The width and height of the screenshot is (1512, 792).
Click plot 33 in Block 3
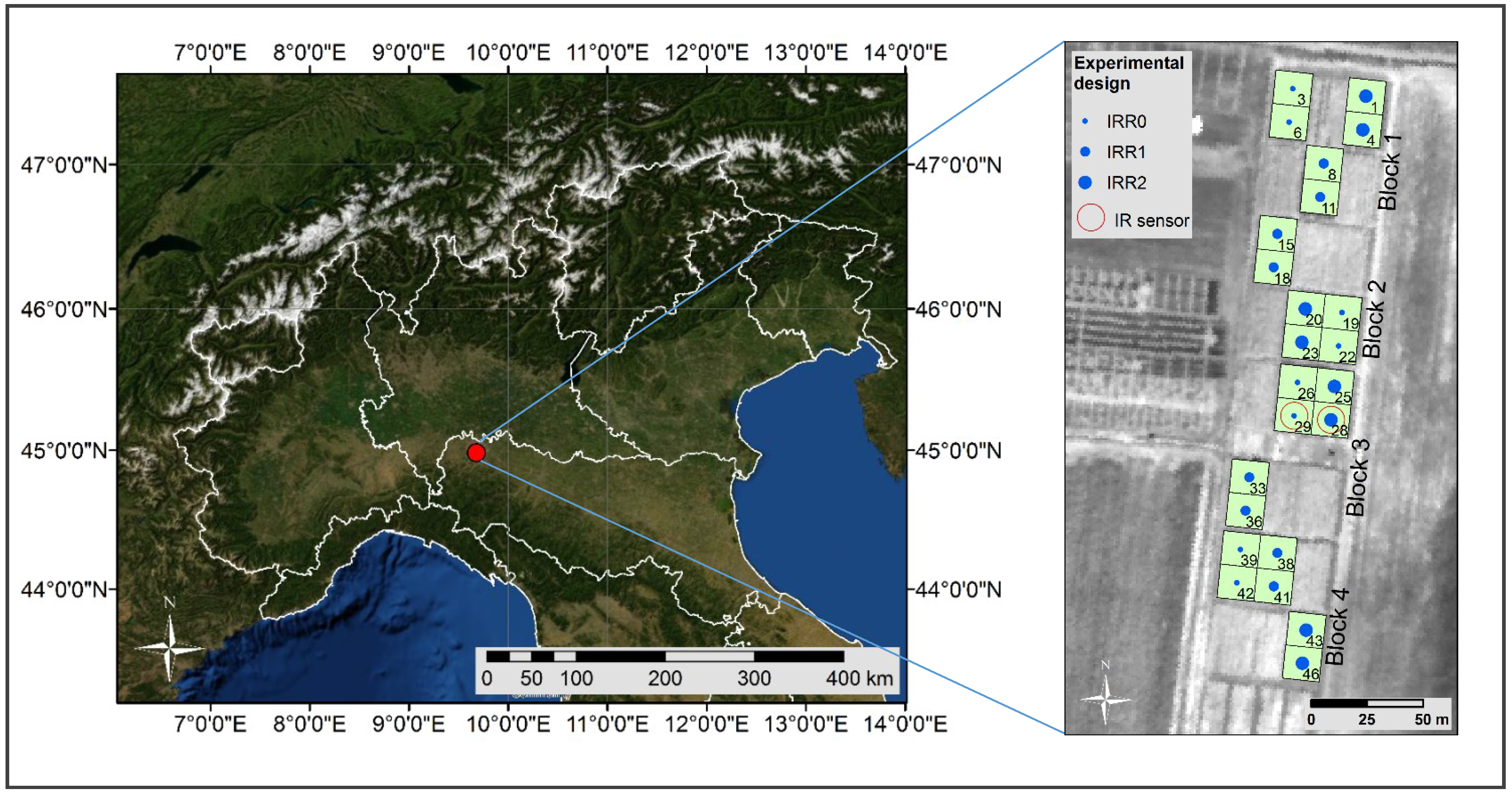1248,477
